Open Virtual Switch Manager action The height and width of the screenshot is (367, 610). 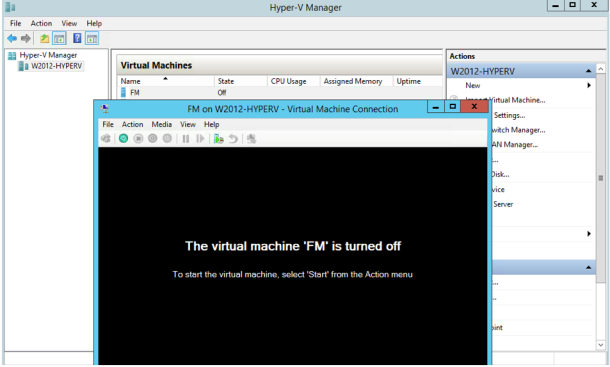(x=519, y=130)
